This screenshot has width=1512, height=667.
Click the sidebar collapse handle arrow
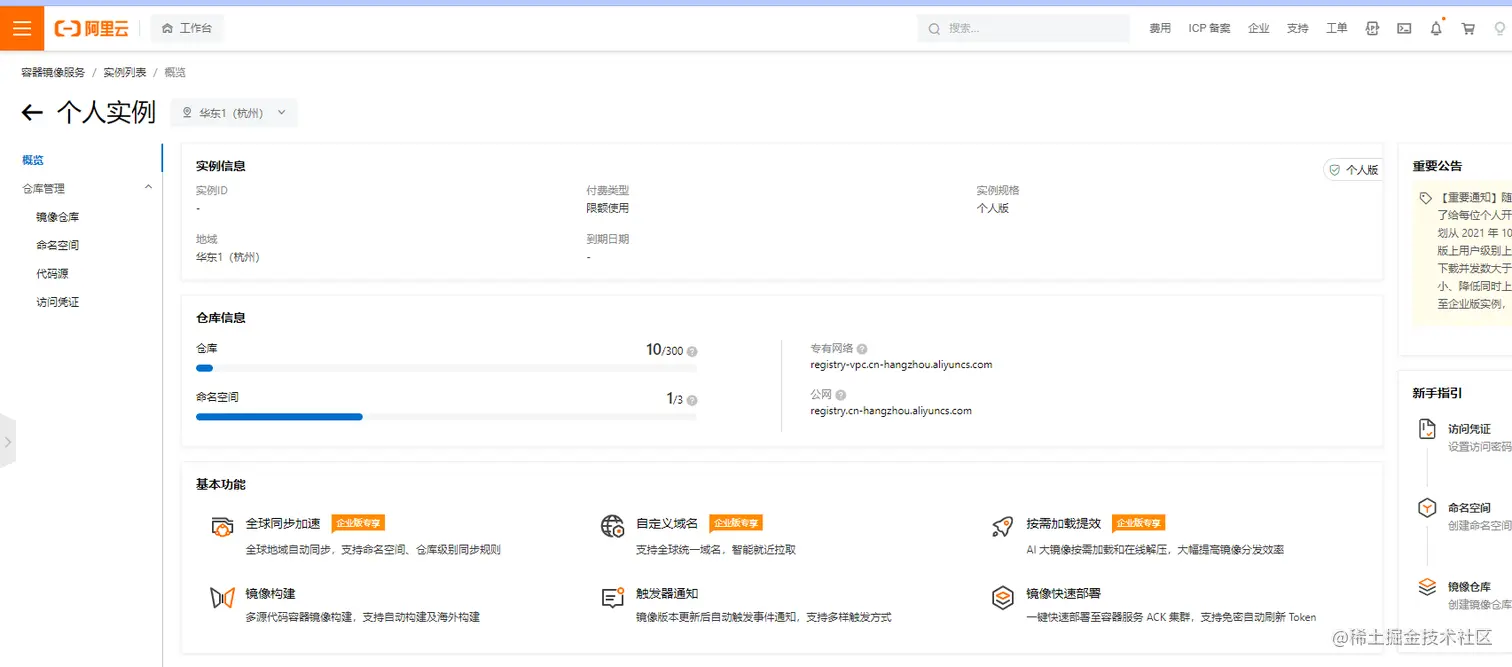point(8,441)
